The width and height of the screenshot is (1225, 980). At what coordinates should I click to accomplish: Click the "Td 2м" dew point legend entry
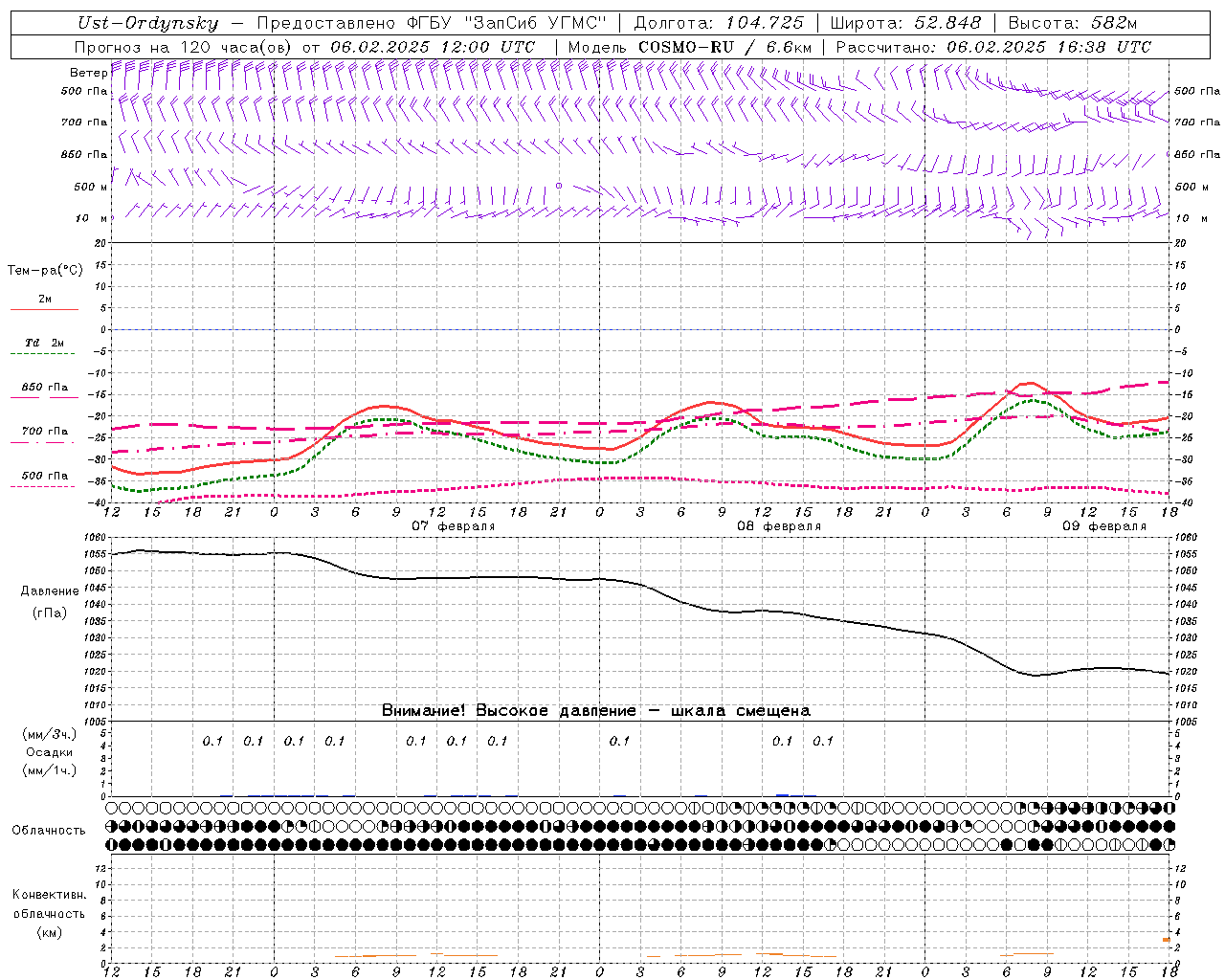pyautogui.click(x=44, y=342)
